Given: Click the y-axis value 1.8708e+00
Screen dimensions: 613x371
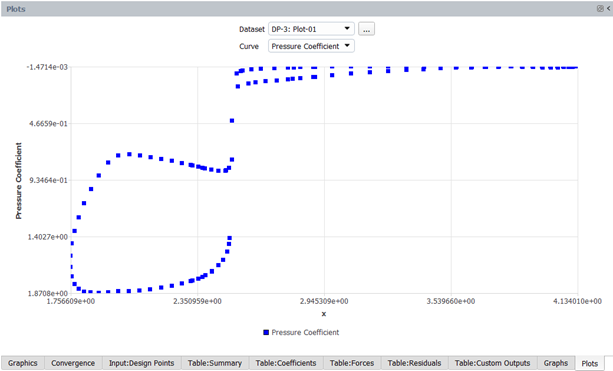Looking at the screenshot, I should coord(48,293).
